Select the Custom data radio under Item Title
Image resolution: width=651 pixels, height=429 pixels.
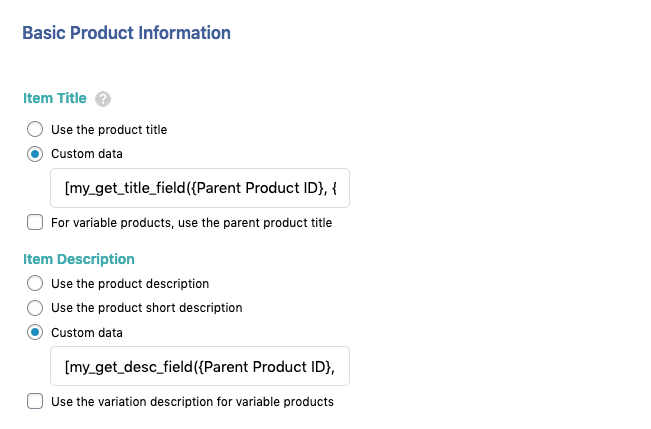pos(35,154)
